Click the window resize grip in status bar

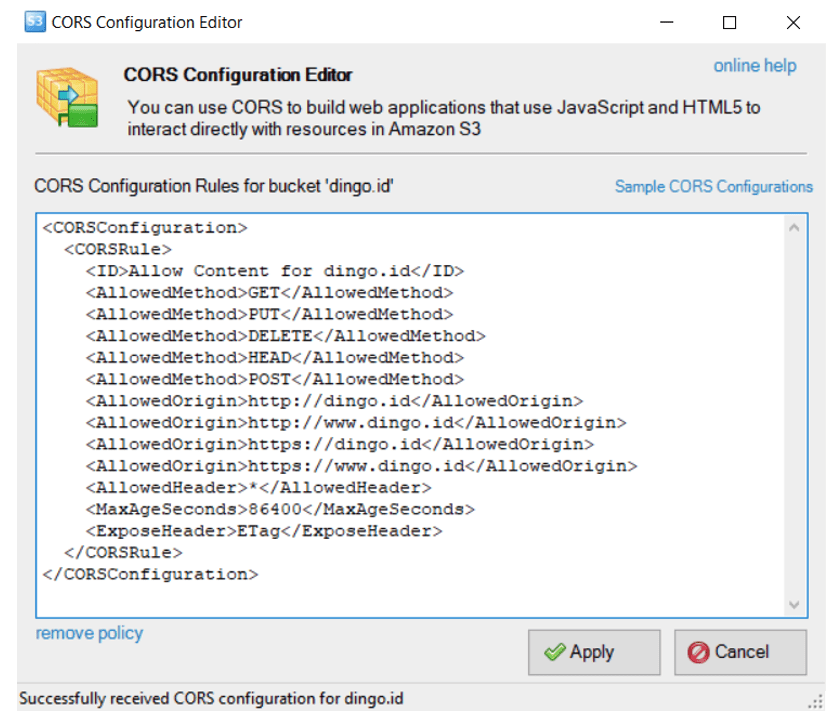tap(814, 702)
